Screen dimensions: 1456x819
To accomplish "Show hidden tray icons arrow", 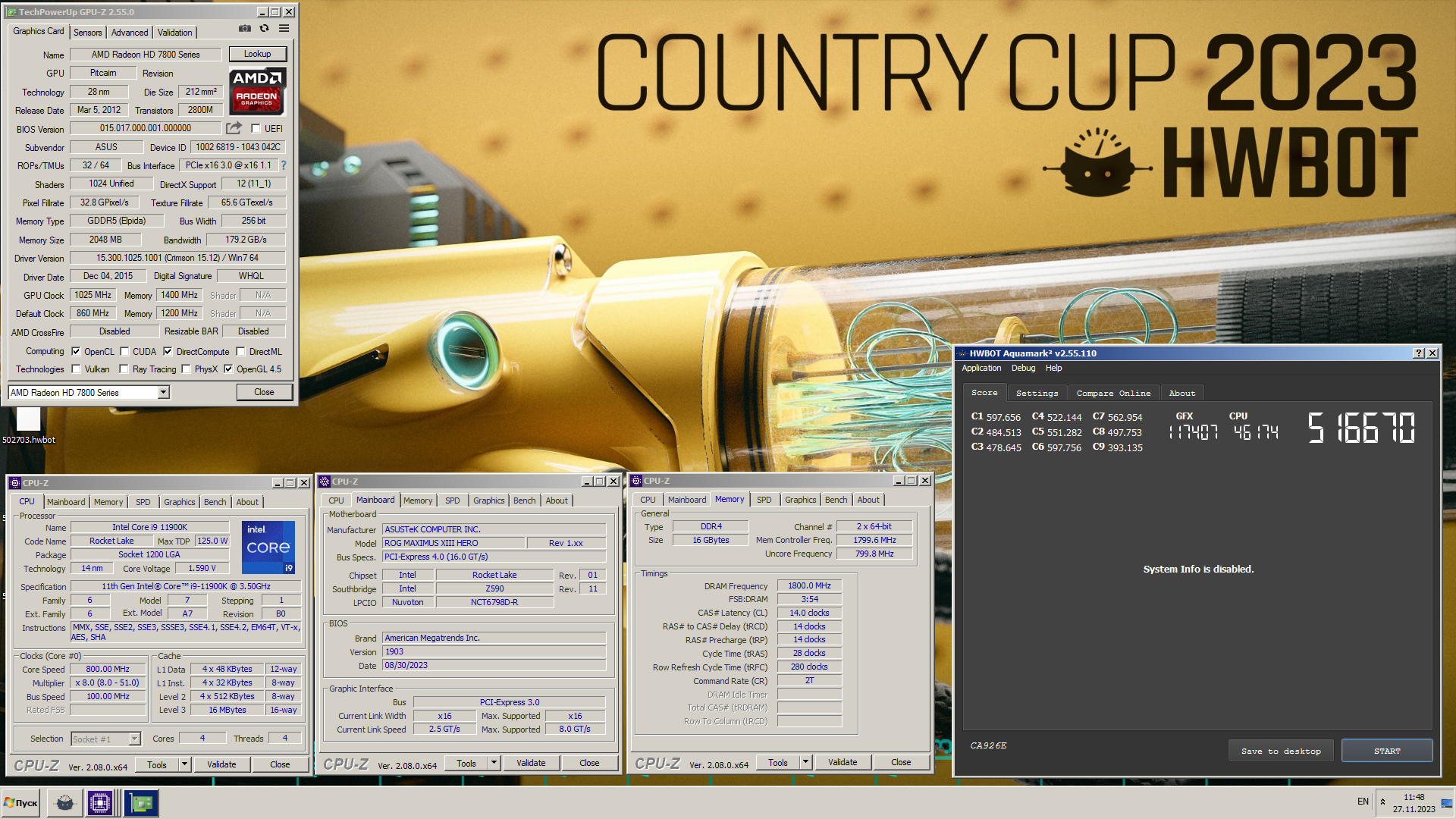I will coord(1382,802).
